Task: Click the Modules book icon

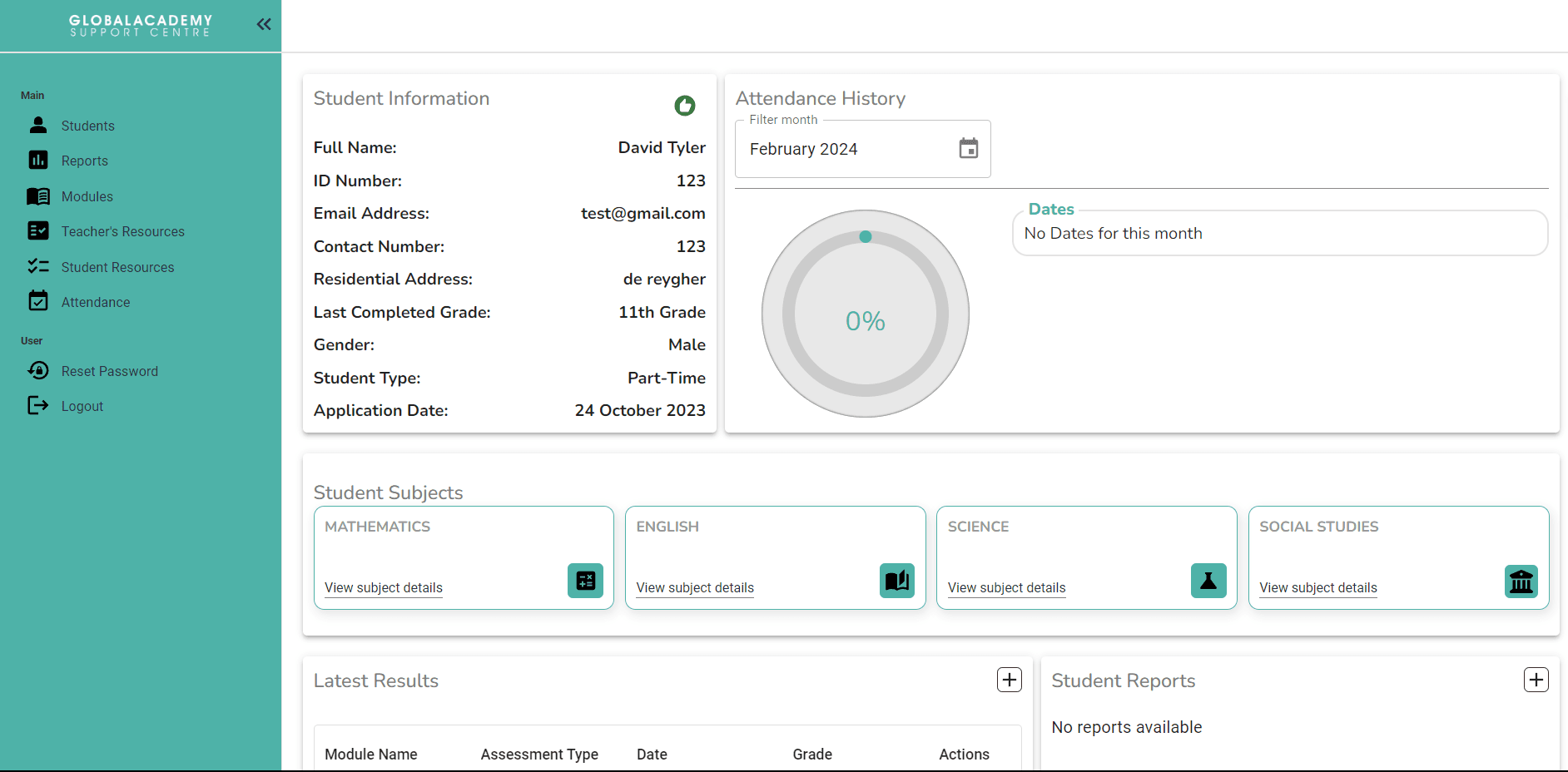Action: [38, 196]
